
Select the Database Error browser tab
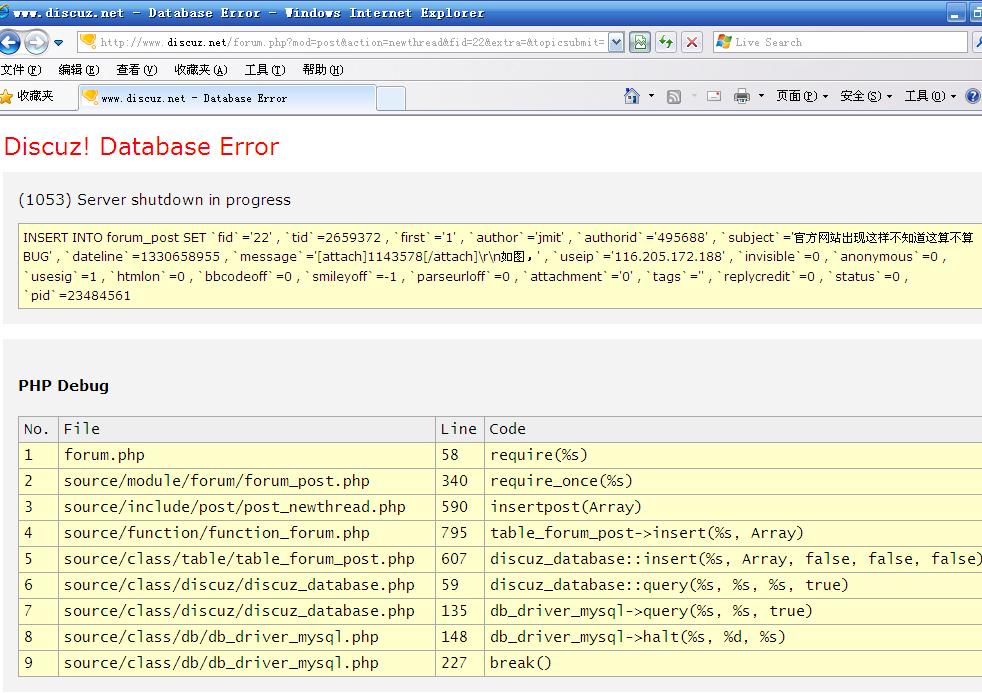tap(227, 98)
